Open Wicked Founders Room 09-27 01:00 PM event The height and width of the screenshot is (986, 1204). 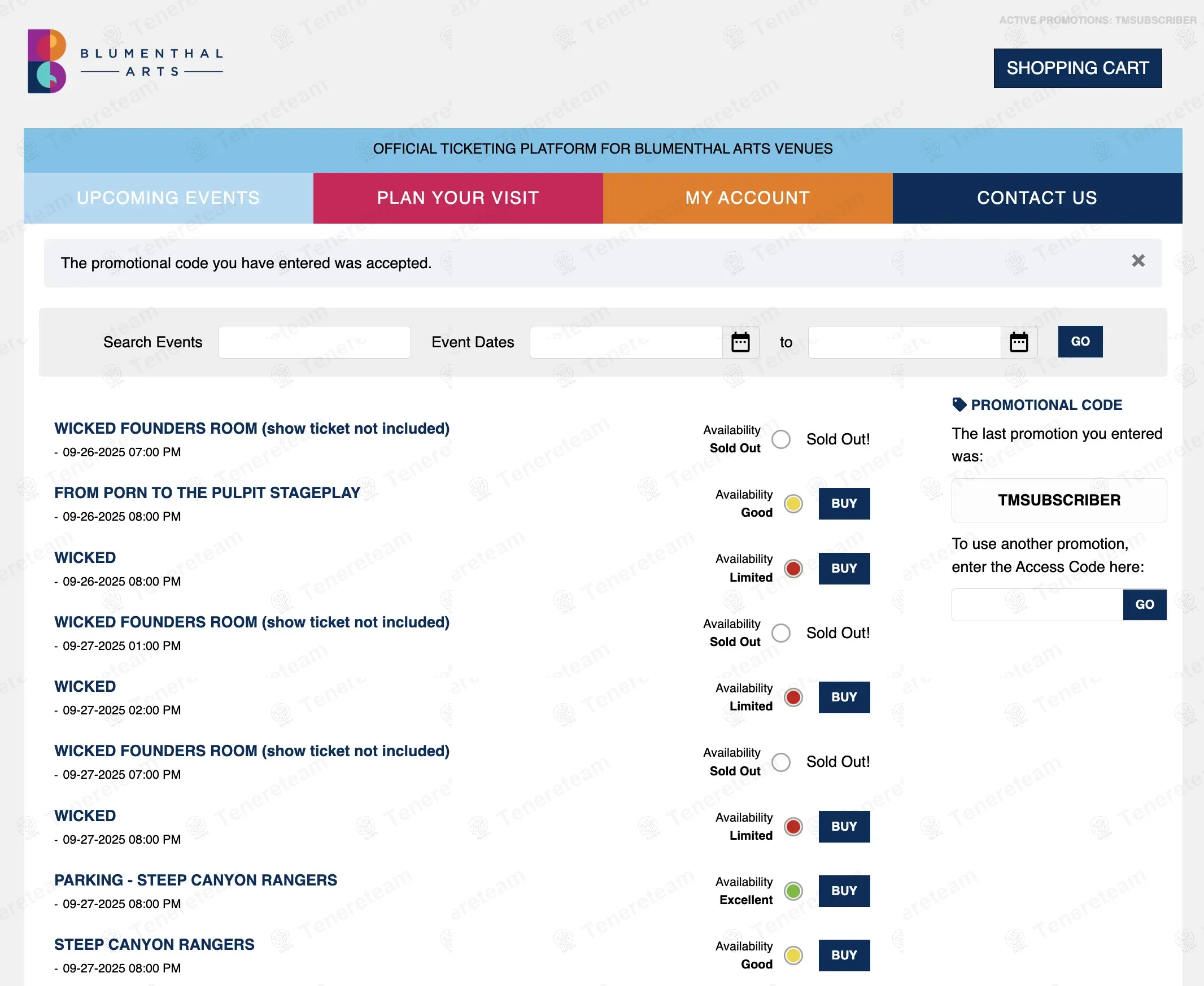(x=252, y=622)
